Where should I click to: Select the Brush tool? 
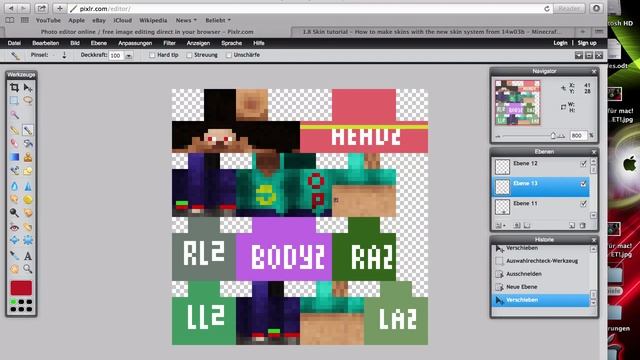[x=28, y=130]
